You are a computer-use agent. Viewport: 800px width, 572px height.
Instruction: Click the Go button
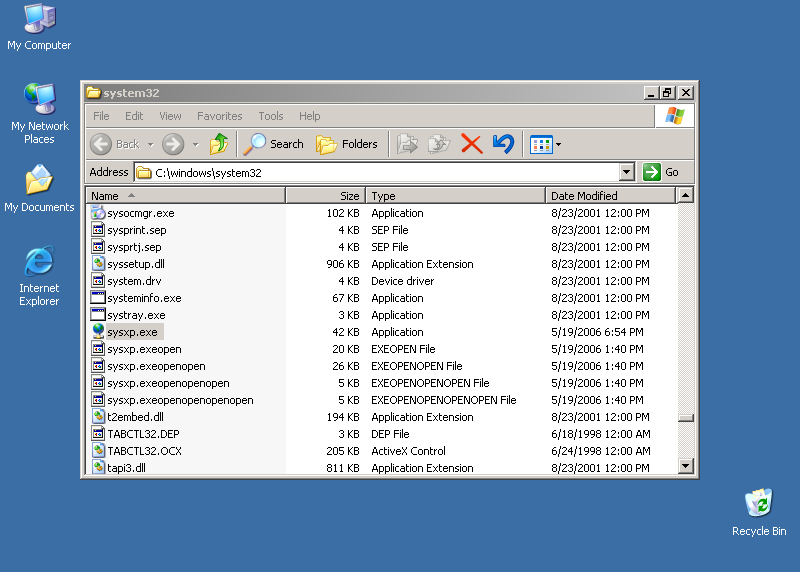click(x=661, y=172)
